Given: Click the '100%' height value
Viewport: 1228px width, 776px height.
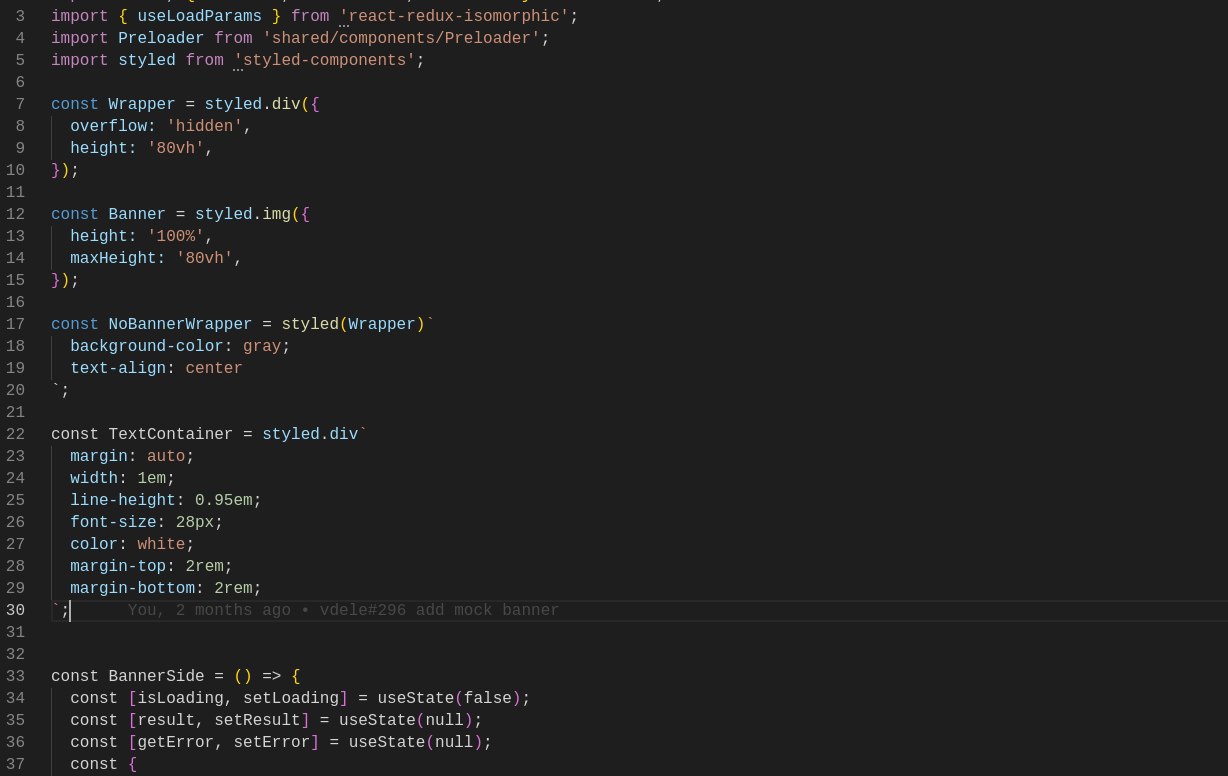Looking at the screenshot, I should [x=175, y=236].
